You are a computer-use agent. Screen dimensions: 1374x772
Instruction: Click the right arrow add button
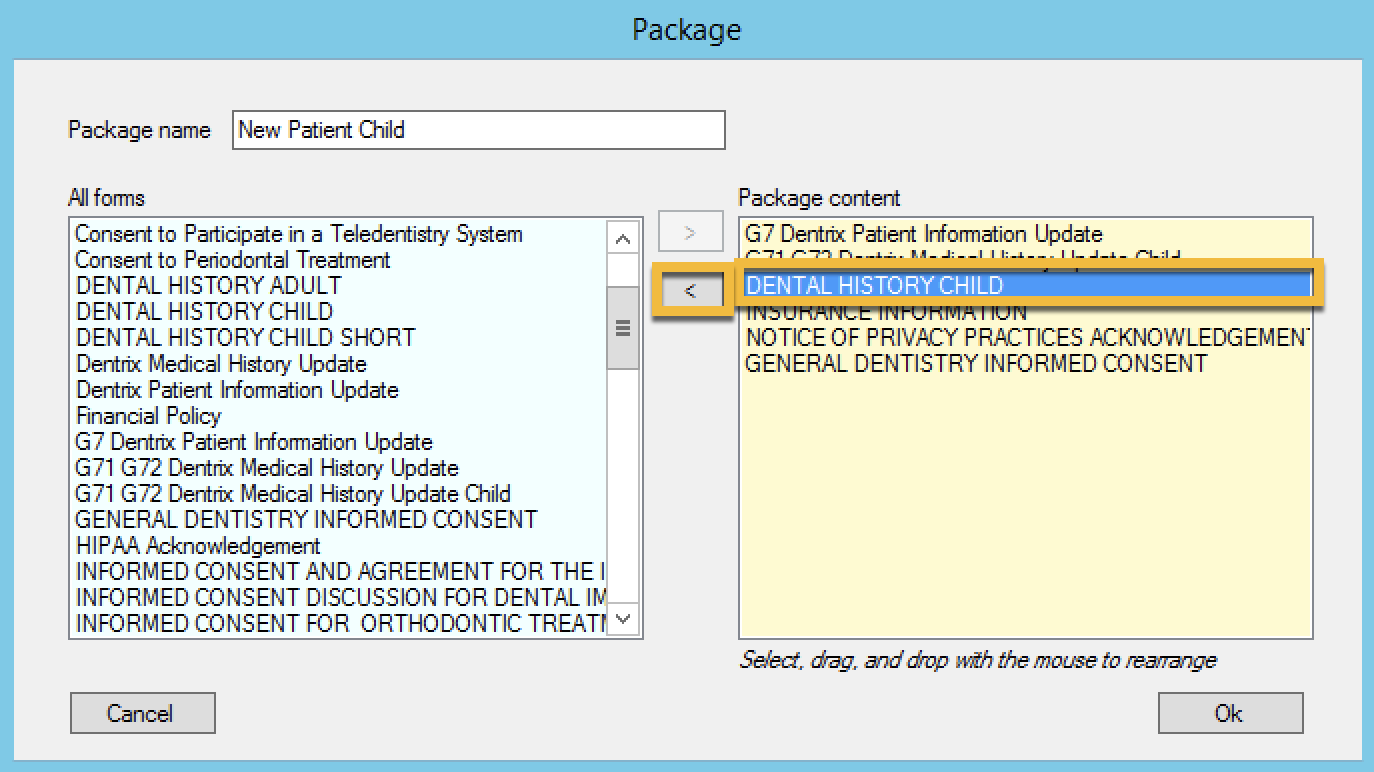(x=690, y=234)
